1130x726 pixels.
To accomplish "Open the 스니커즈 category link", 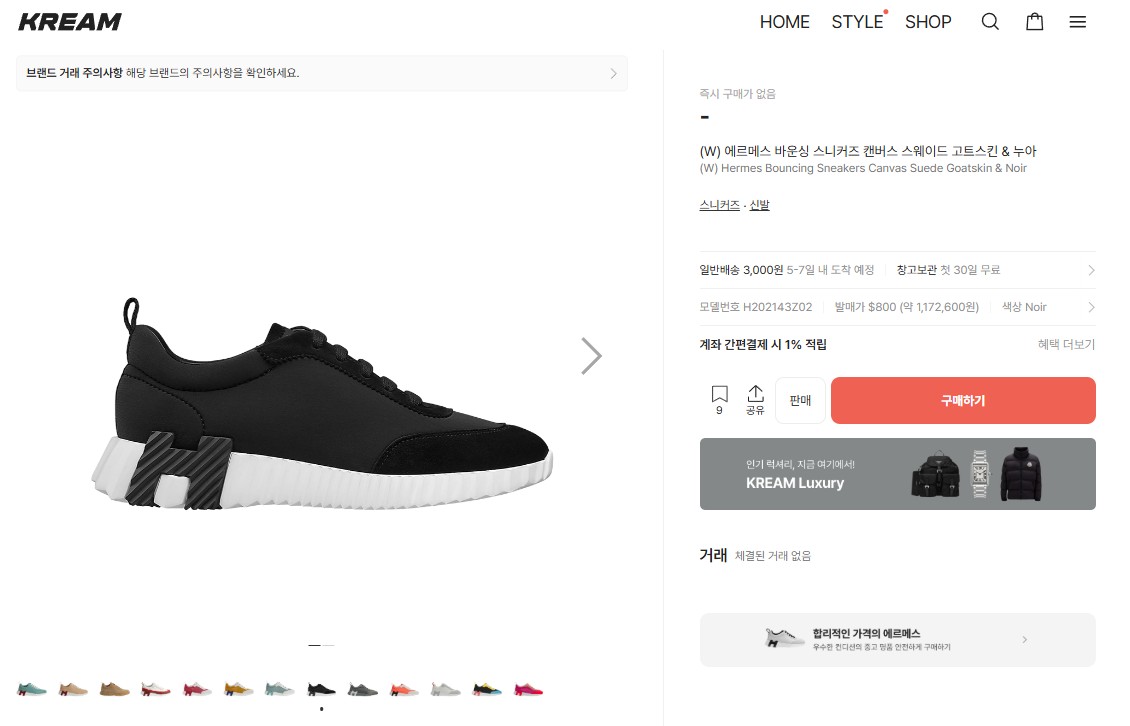I will (x=719, y=205).
